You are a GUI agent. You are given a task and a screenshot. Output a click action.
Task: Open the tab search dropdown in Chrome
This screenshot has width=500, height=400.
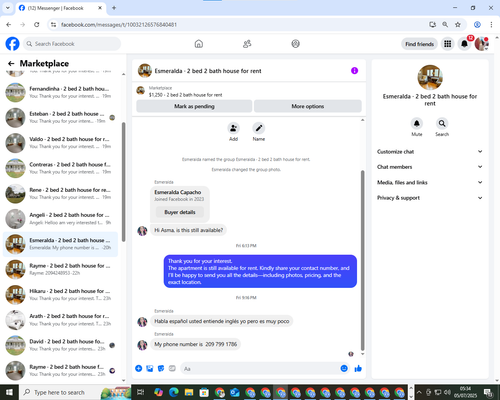point(8,8)
